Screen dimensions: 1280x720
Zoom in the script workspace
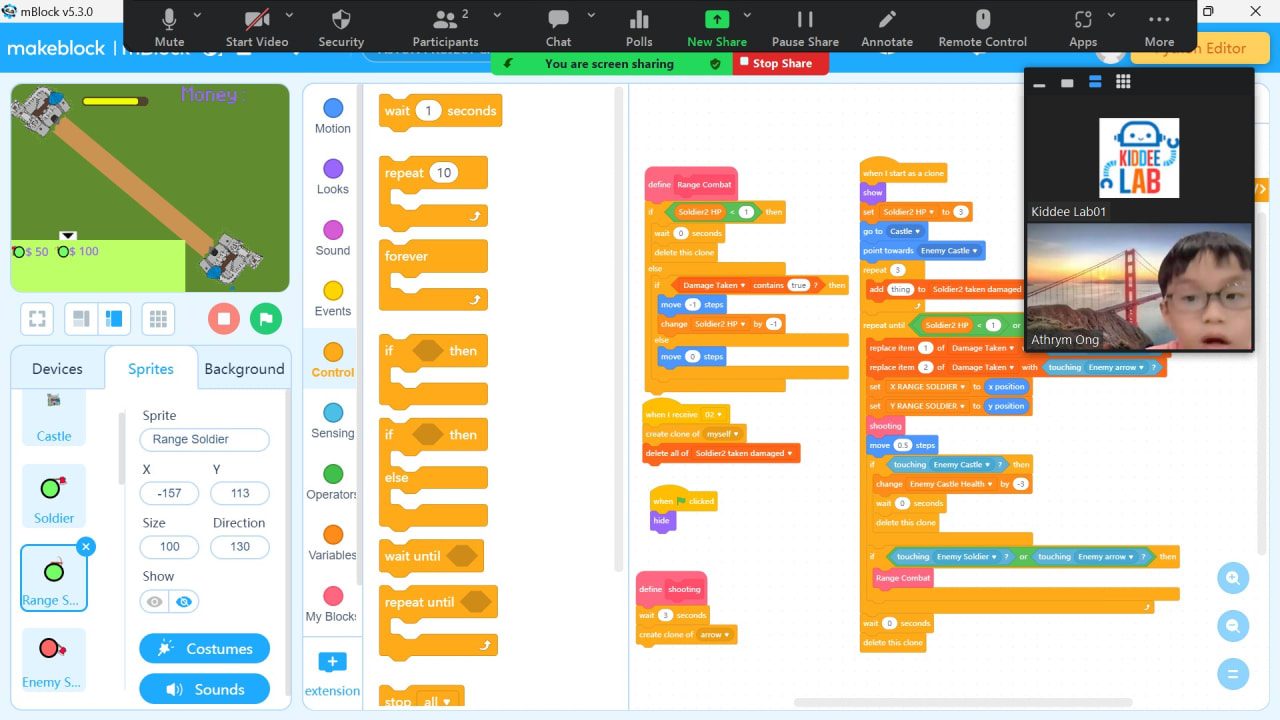[x=1233, y=578]
